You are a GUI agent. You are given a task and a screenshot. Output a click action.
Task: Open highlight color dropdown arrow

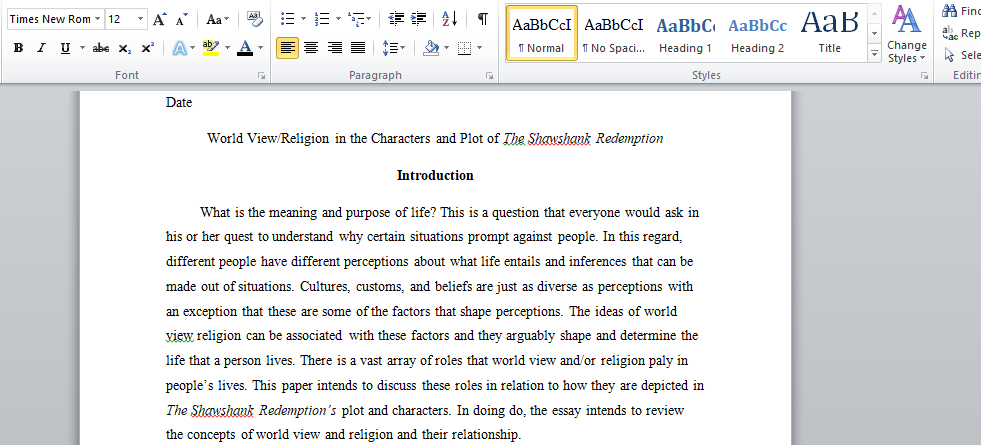(227, 48)
